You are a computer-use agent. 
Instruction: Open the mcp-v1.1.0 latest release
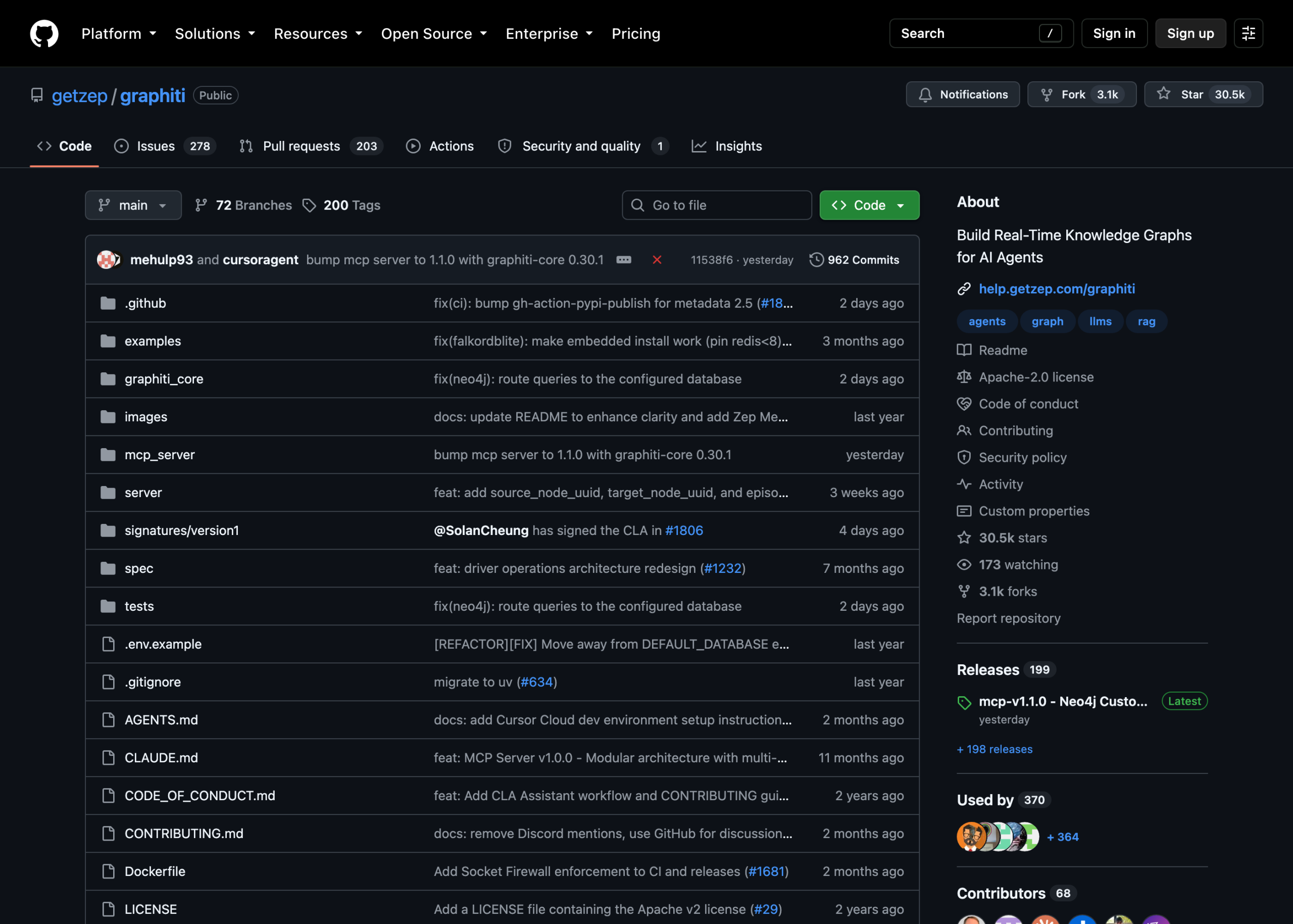[1063, 702]
